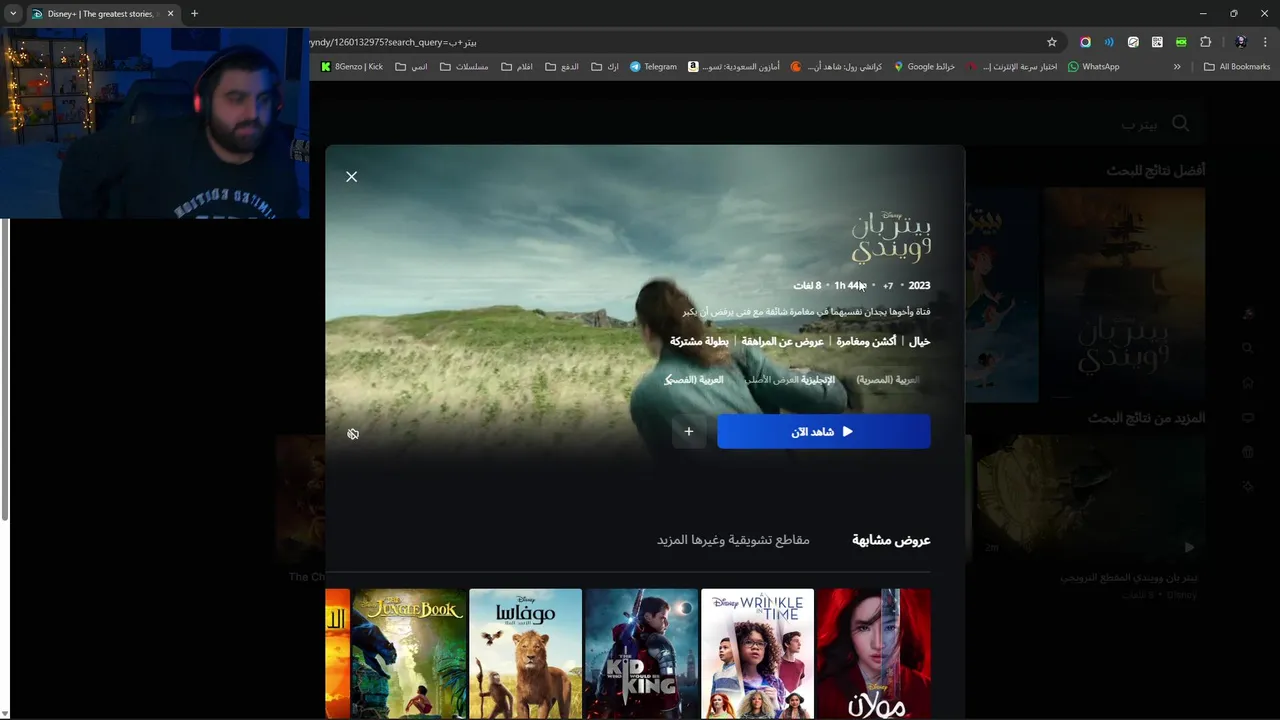
Task: Click the magnifier icon beside the search field
Action: click(1181, 123)
